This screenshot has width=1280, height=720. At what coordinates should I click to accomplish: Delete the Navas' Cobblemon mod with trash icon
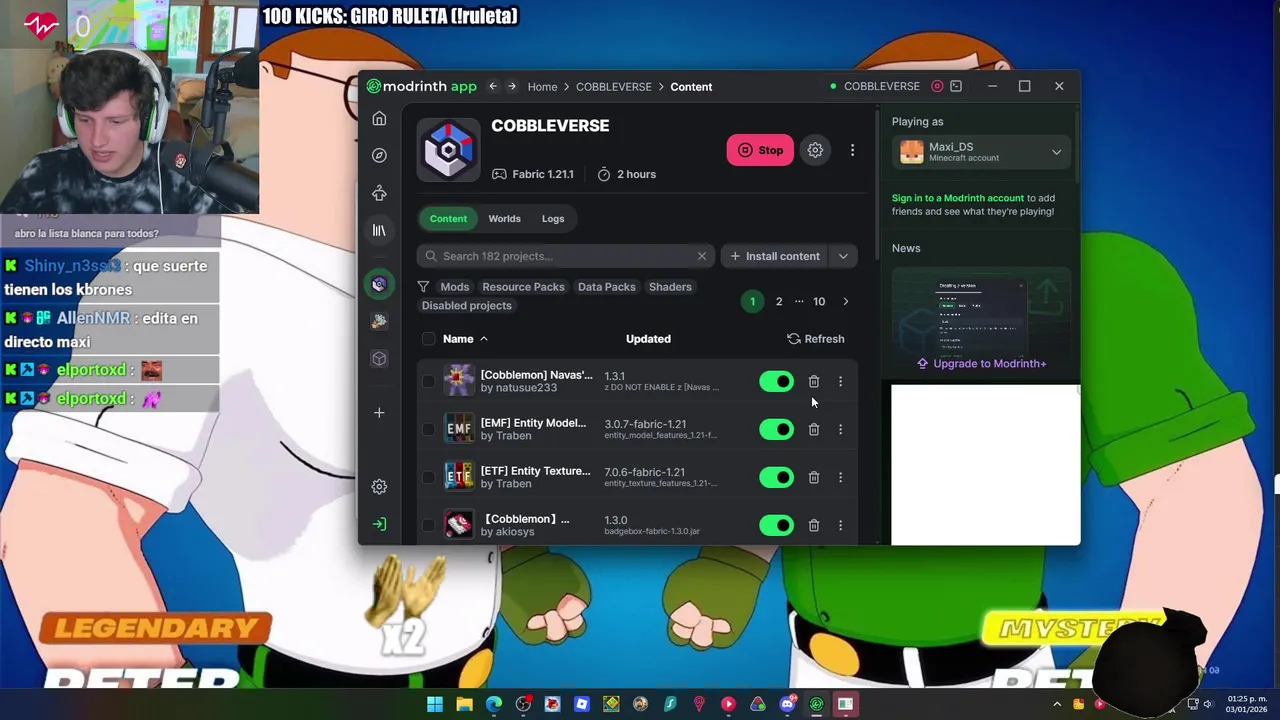814,381
